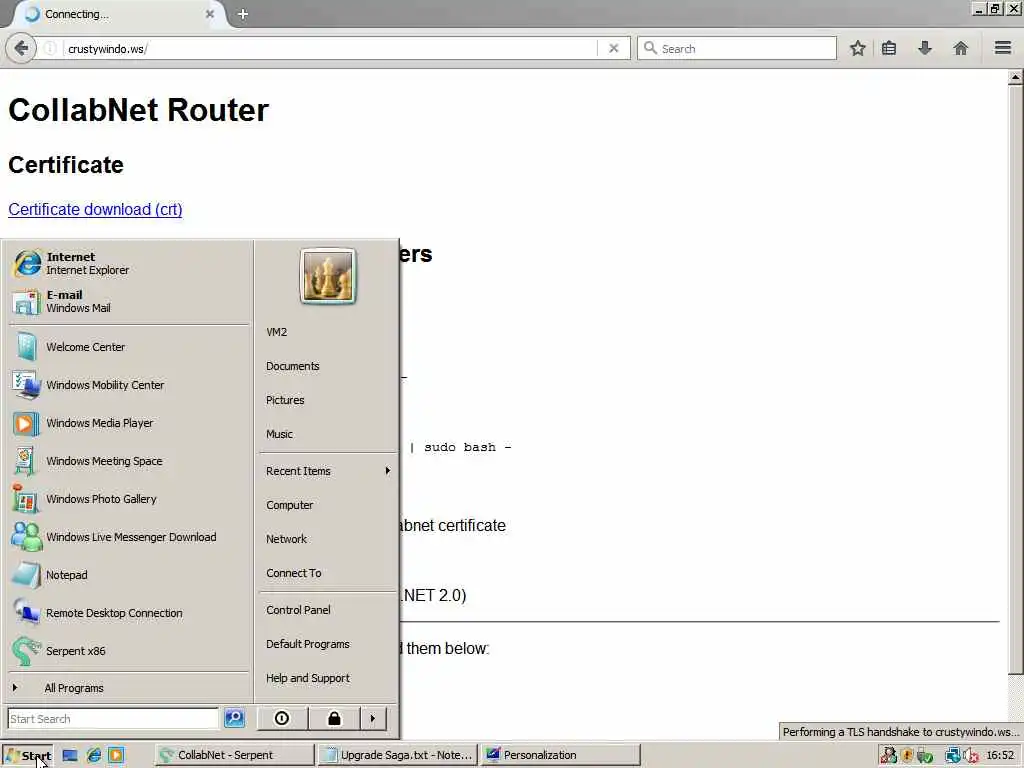
Task: Open Connect To
Action: pos(327,573)
